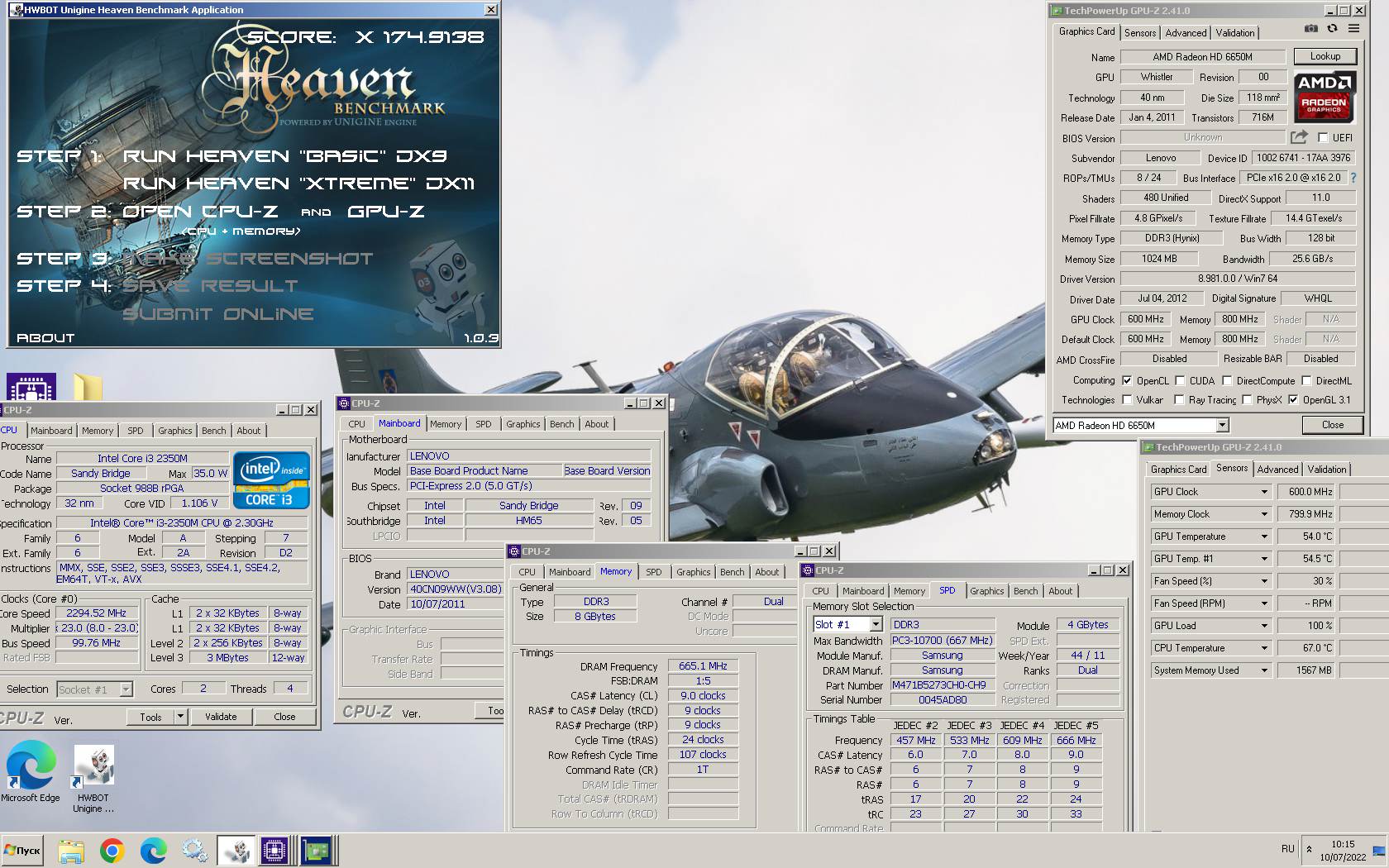Click the HWBOT Heaven window title icon
Image resolution: width=1389 pixels, height=868 pixels.
[x=17, y=10]
